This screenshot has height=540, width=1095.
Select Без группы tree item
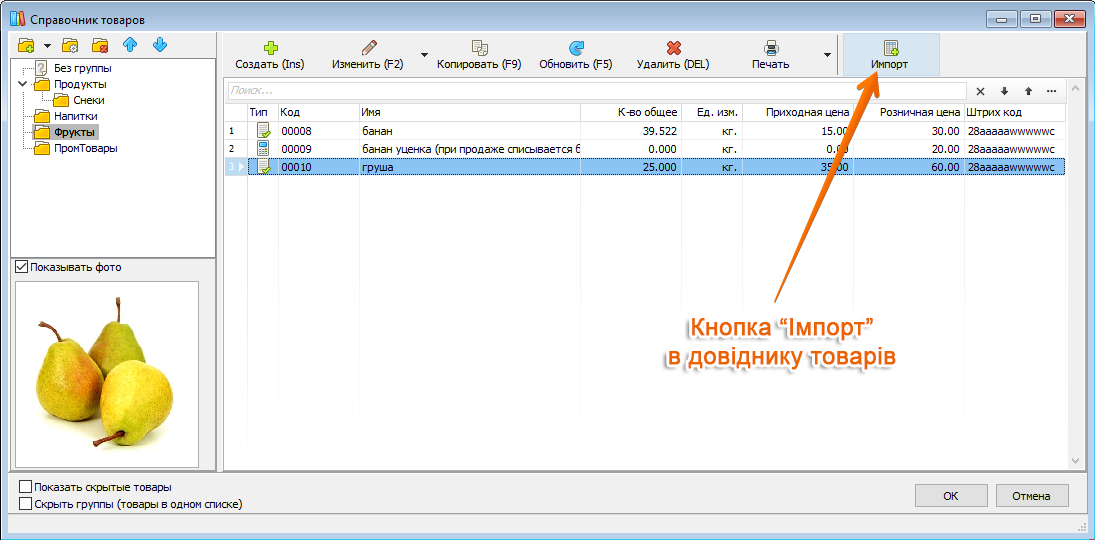(x=82, y=68)
